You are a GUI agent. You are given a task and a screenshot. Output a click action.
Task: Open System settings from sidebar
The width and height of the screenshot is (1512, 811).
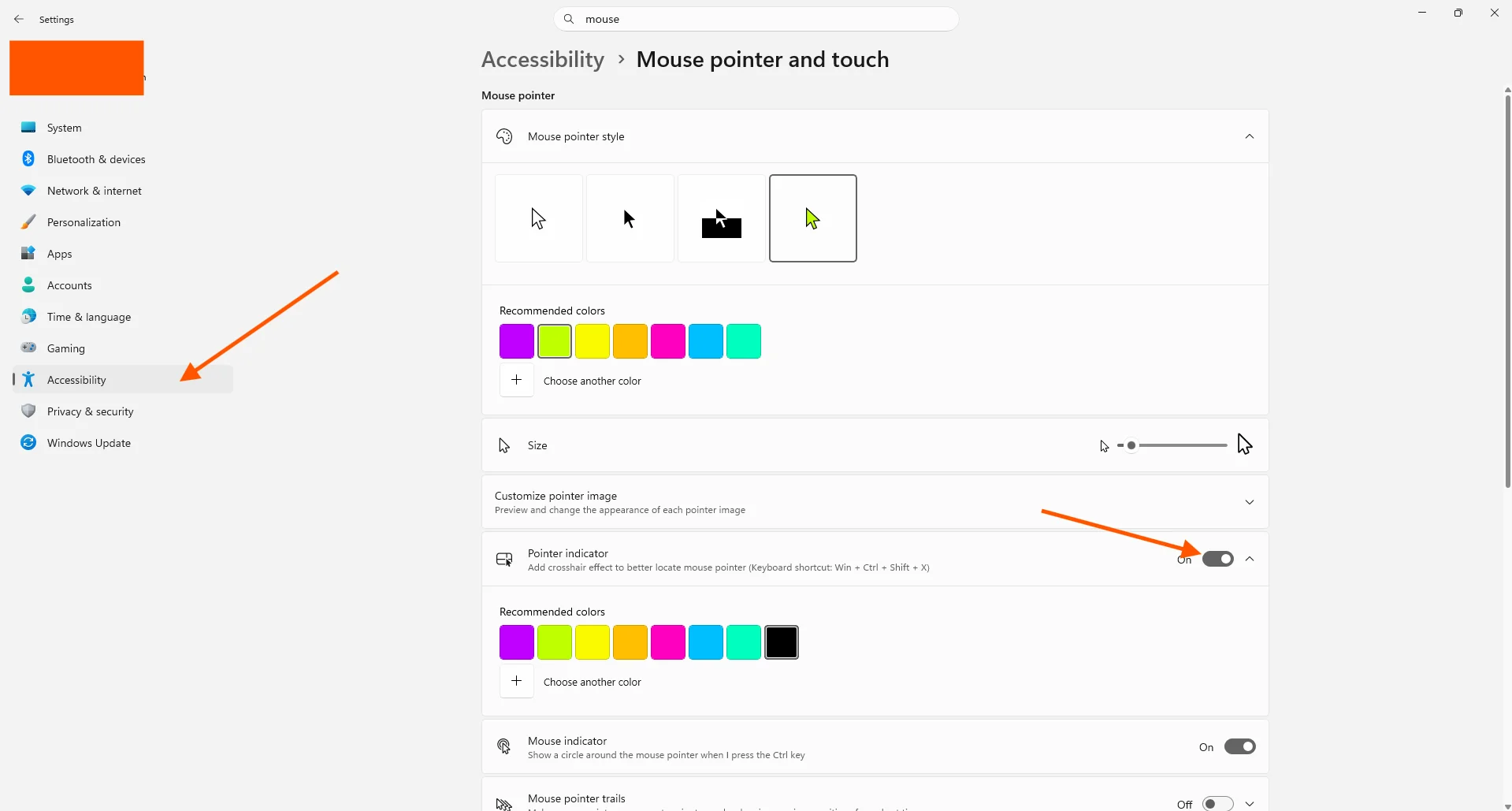(x=123, y=128)
